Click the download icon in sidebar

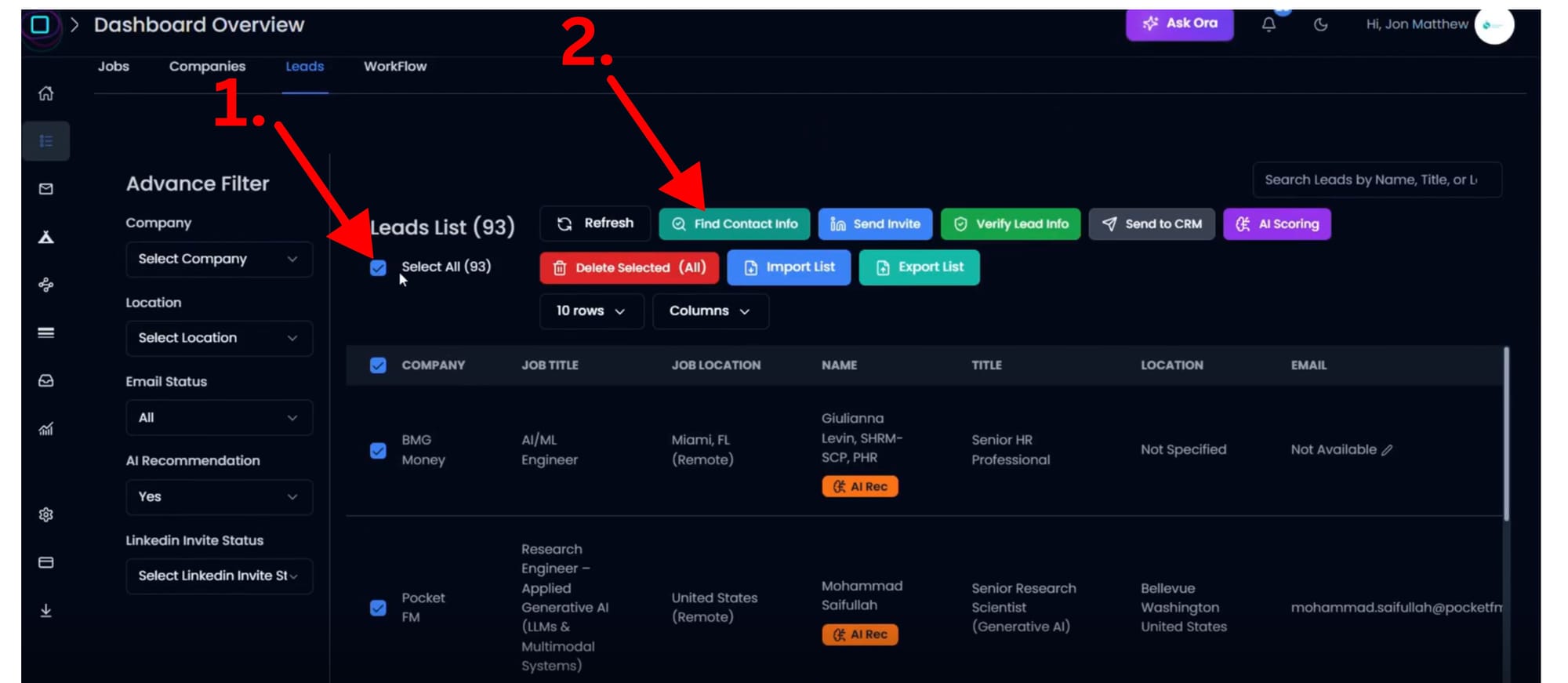pos(46,610)
